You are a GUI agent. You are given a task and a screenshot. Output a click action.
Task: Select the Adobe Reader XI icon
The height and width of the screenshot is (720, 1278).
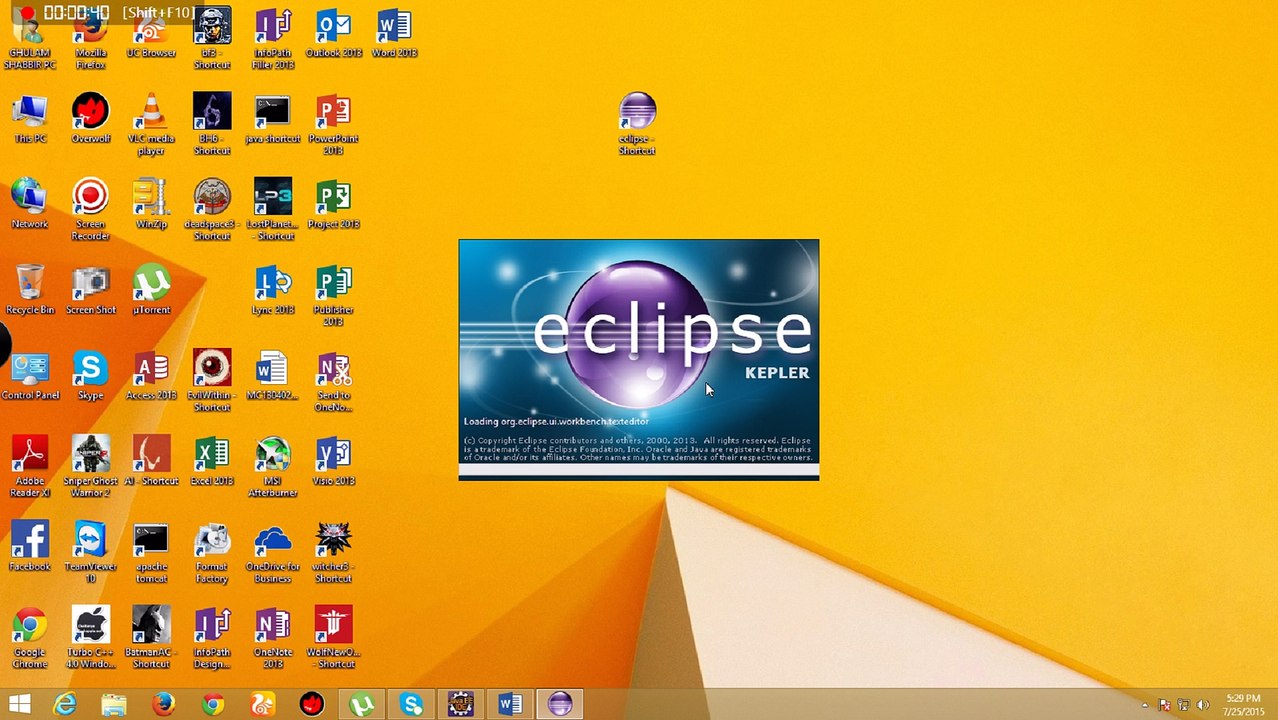30,467
